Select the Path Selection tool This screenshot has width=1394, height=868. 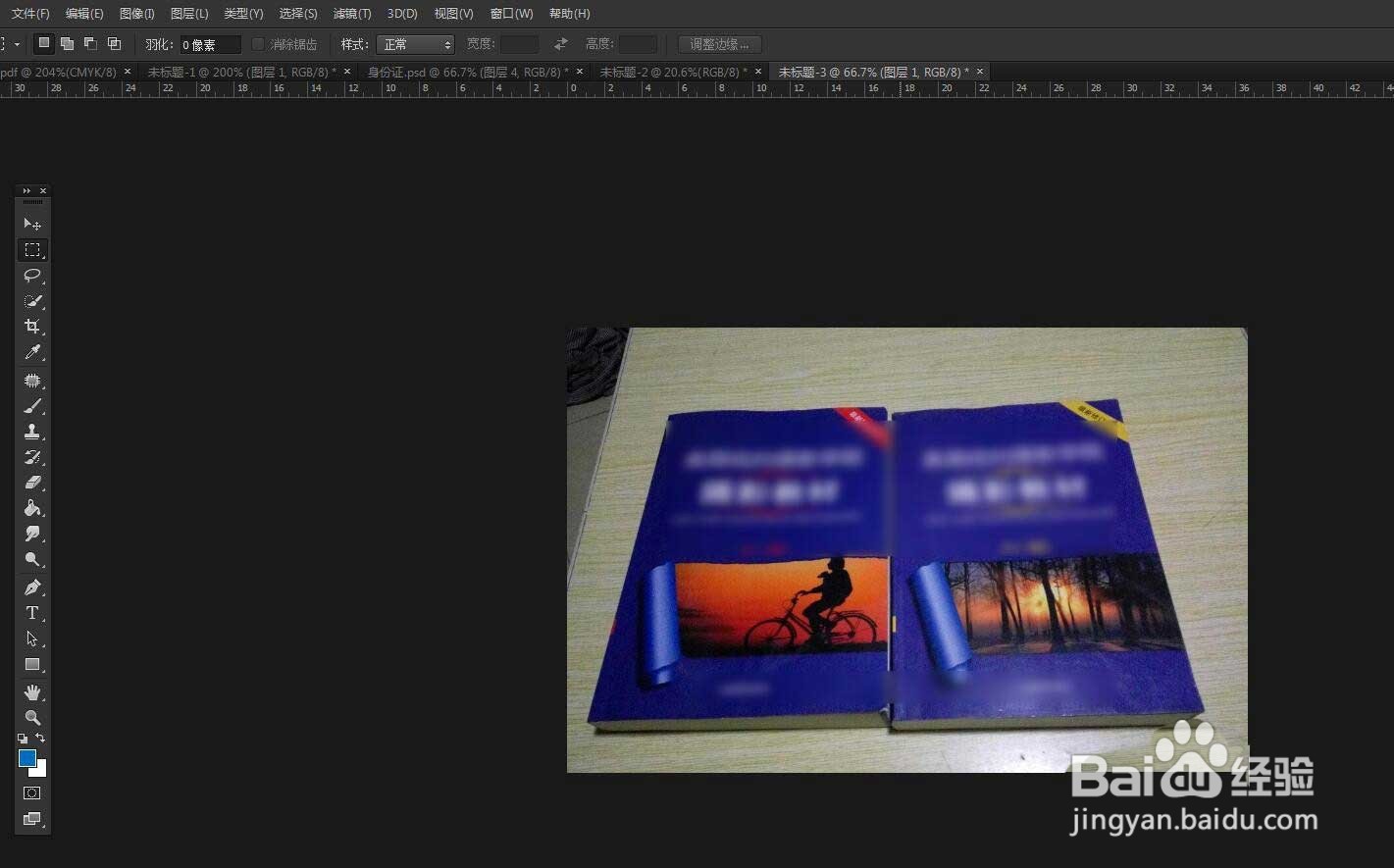click(x=32, y=638)
